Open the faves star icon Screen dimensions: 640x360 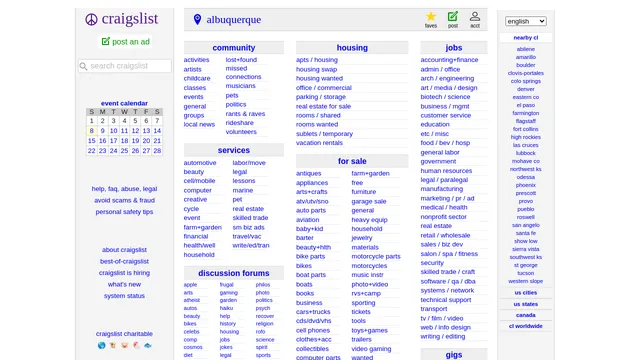click(x=431, y=17)
